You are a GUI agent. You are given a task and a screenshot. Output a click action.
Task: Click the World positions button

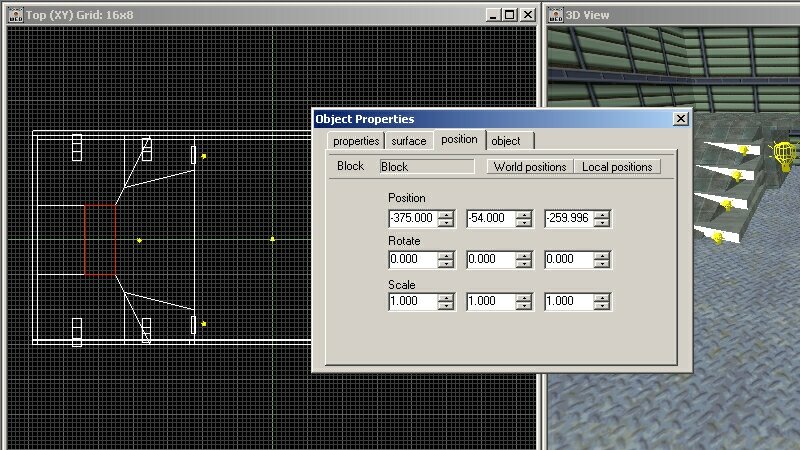530,167
